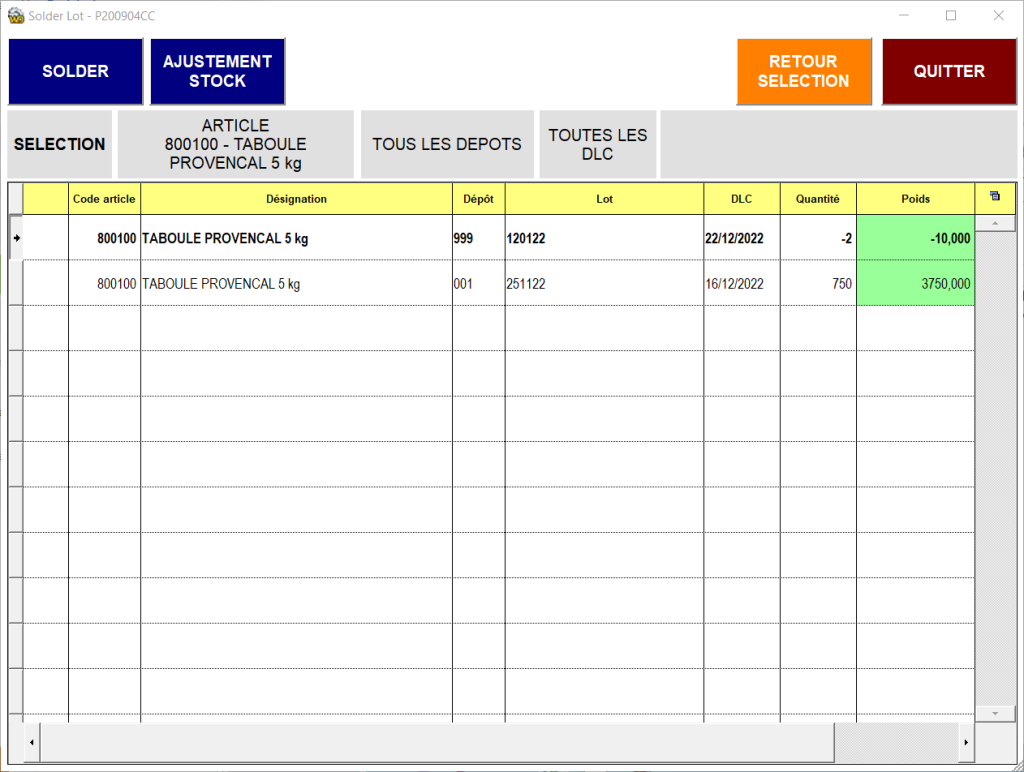The width and height of the screenshot is (1024, 772).
Task: Click the Désignation column header
Action: coord(296,199)
